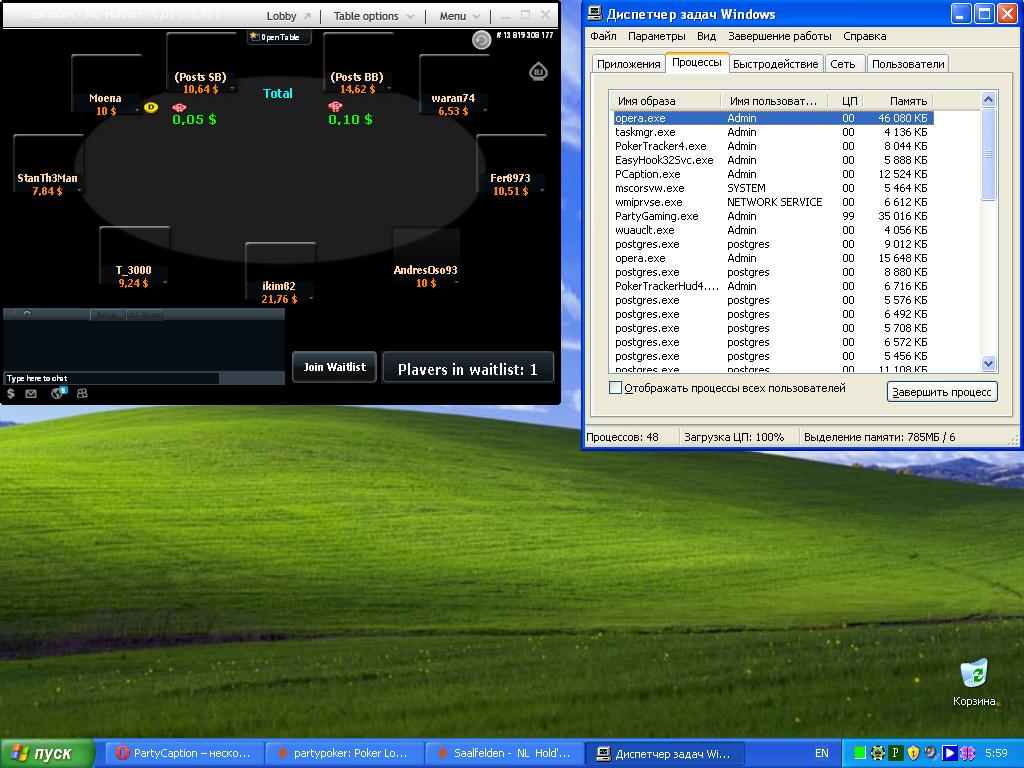Click process list scrollbar up arrow
This screenshot has width=1024, height=768.
click(988, 99)
